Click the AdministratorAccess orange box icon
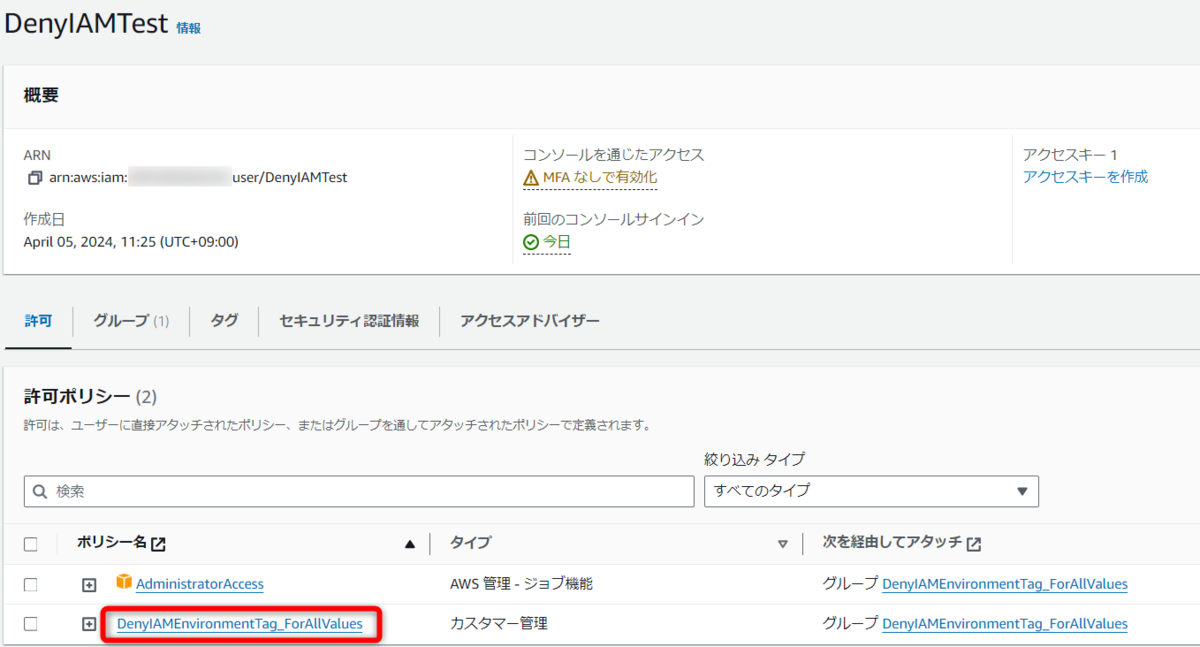This screenshot has height=647, width=1200. tap(124, 582)
